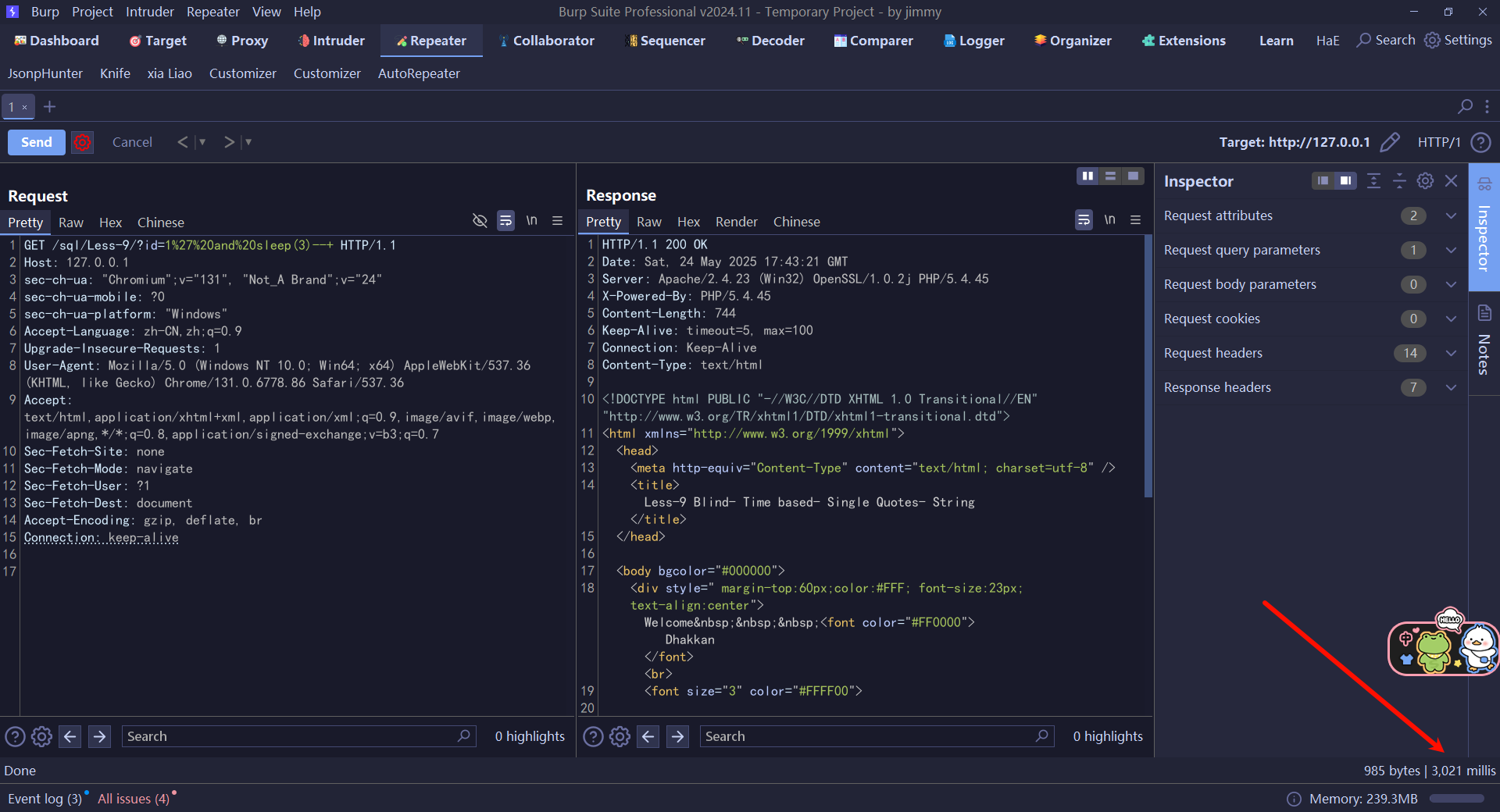Switch response view to Render

[x=736, y=222]
